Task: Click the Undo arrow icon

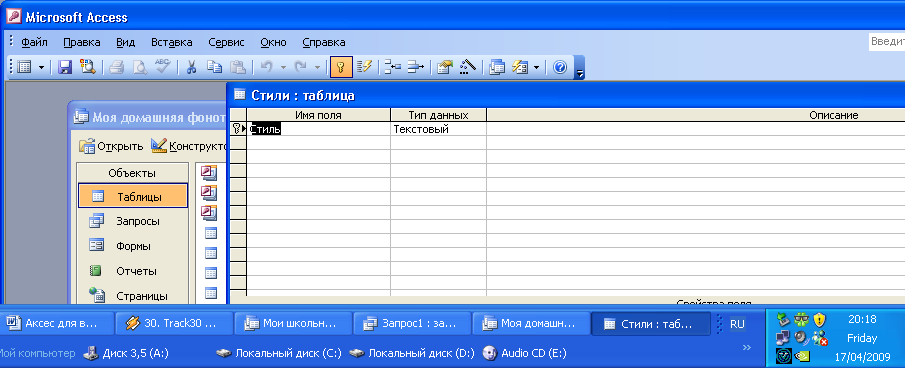Action: click(x=267, y=67)
